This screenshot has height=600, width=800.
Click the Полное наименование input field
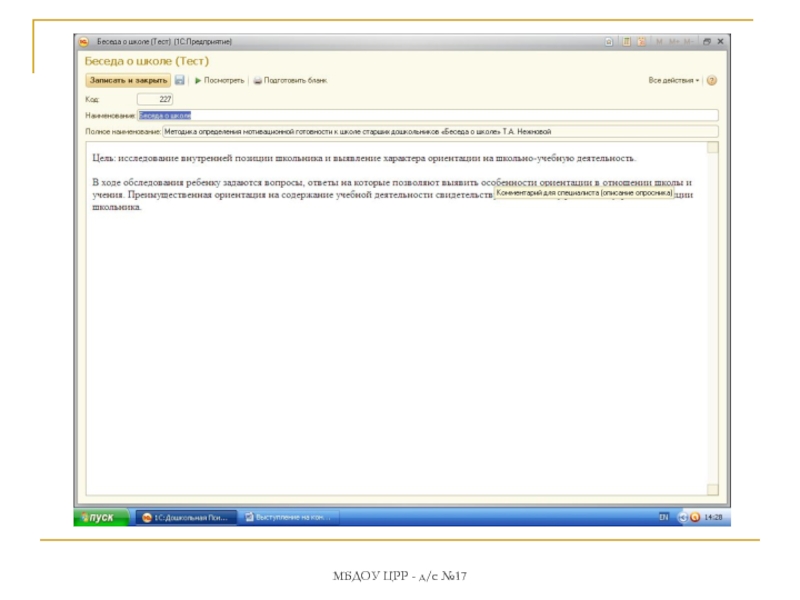pos(440,132)
